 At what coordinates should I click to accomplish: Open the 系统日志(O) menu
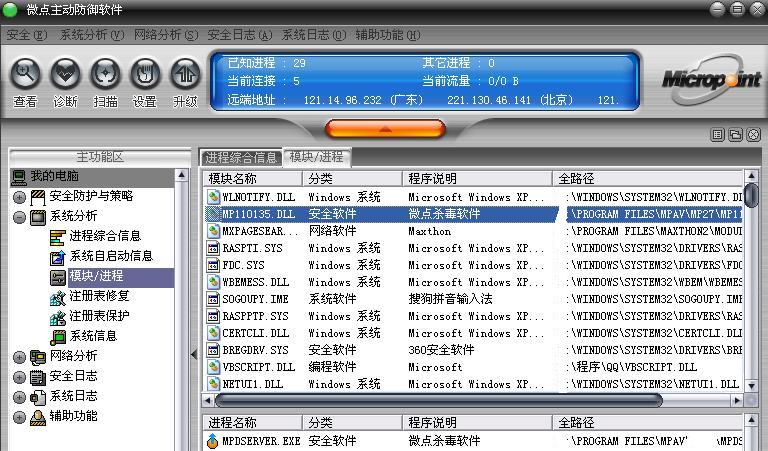tap(314, 35)
